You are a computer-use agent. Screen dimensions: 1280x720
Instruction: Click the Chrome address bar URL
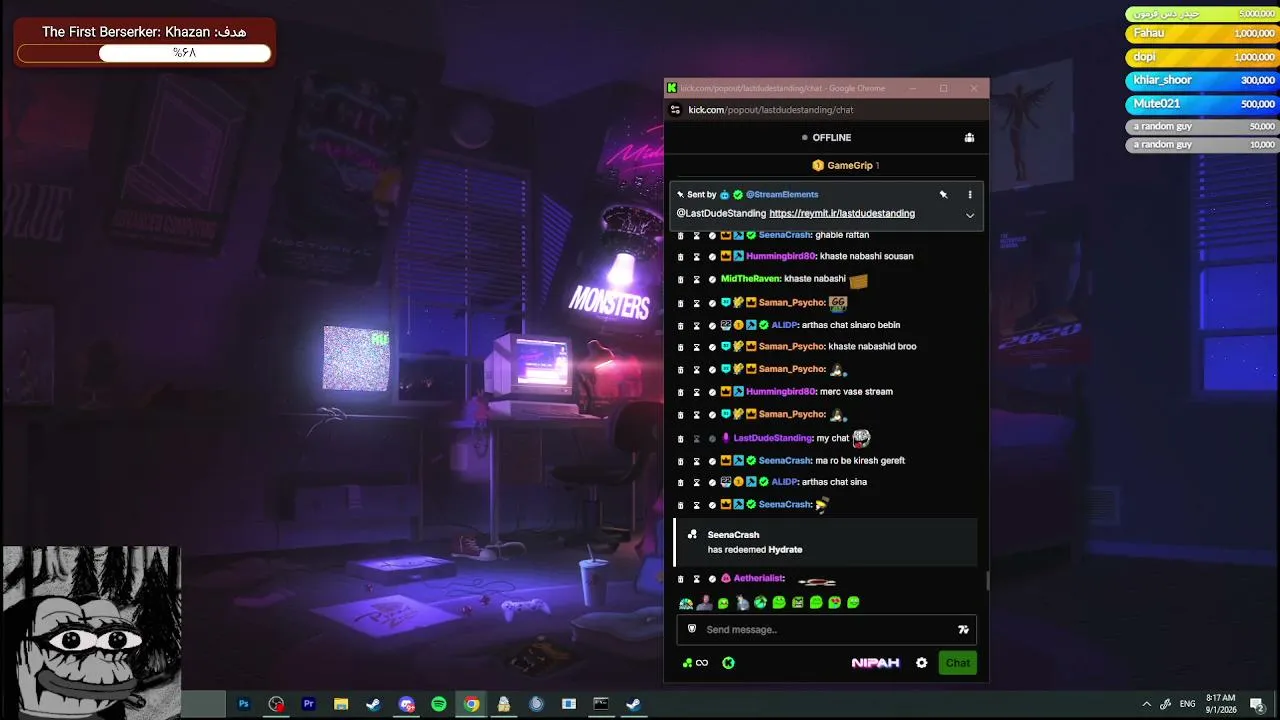(771, 110)
